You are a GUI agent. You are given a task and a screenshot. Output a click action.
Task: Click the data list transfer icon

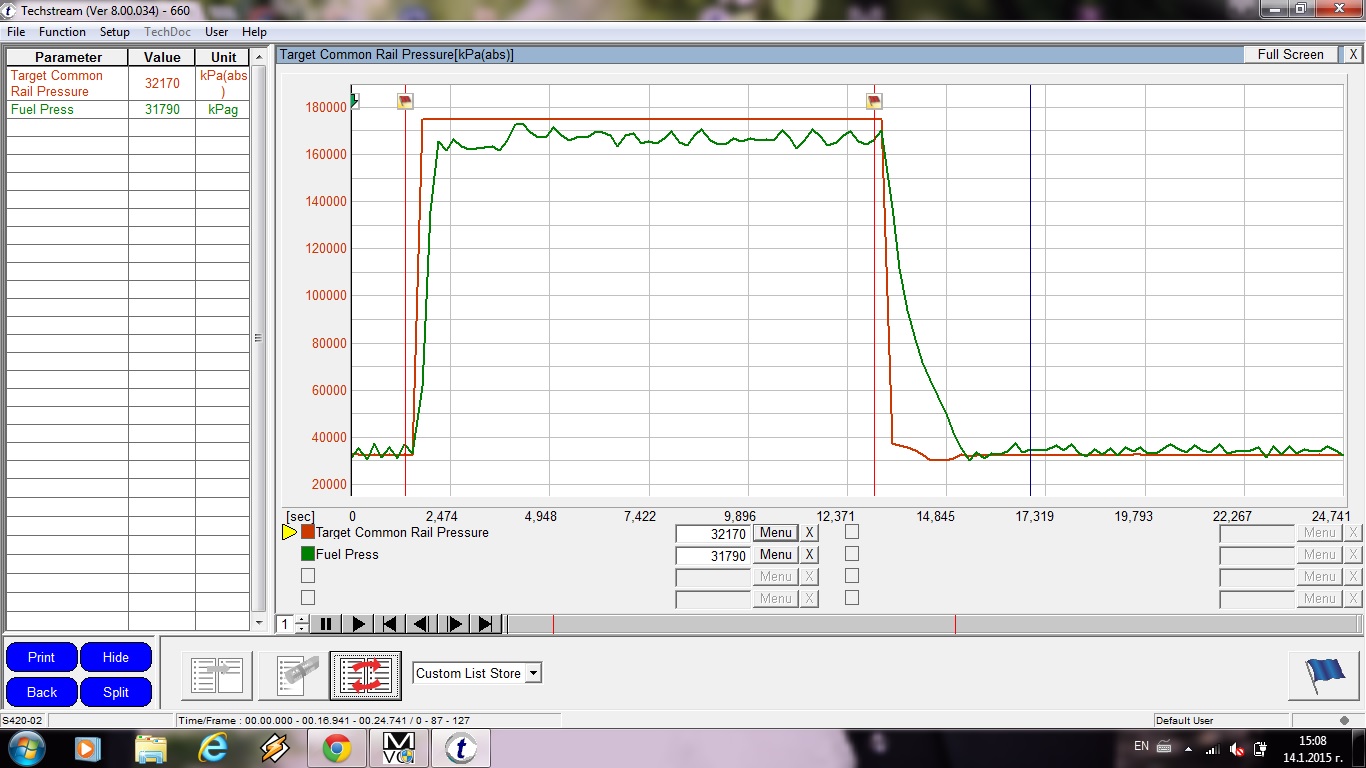pyautogui.click(x=217, y=675)
